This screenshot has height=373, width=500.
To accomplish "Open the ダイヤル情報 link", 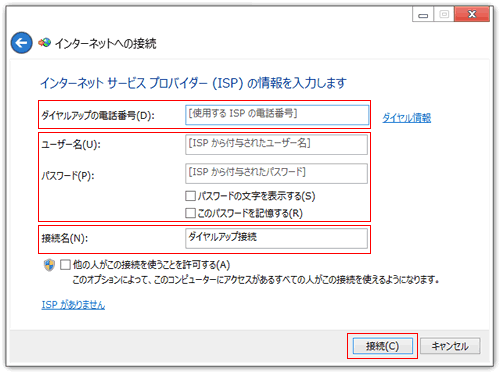I will [406, 117].
